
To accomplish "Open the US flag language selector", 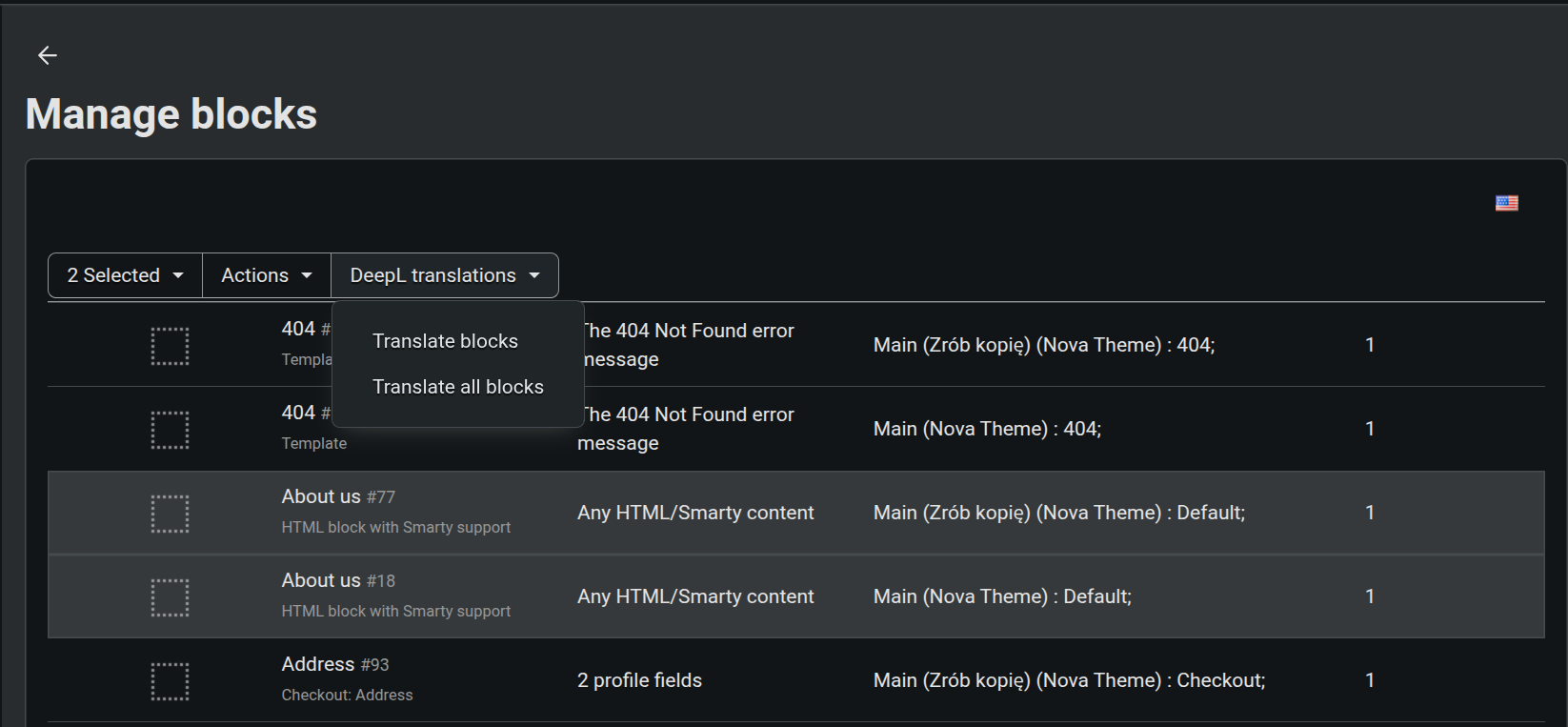I will (x=1506, y=203).
